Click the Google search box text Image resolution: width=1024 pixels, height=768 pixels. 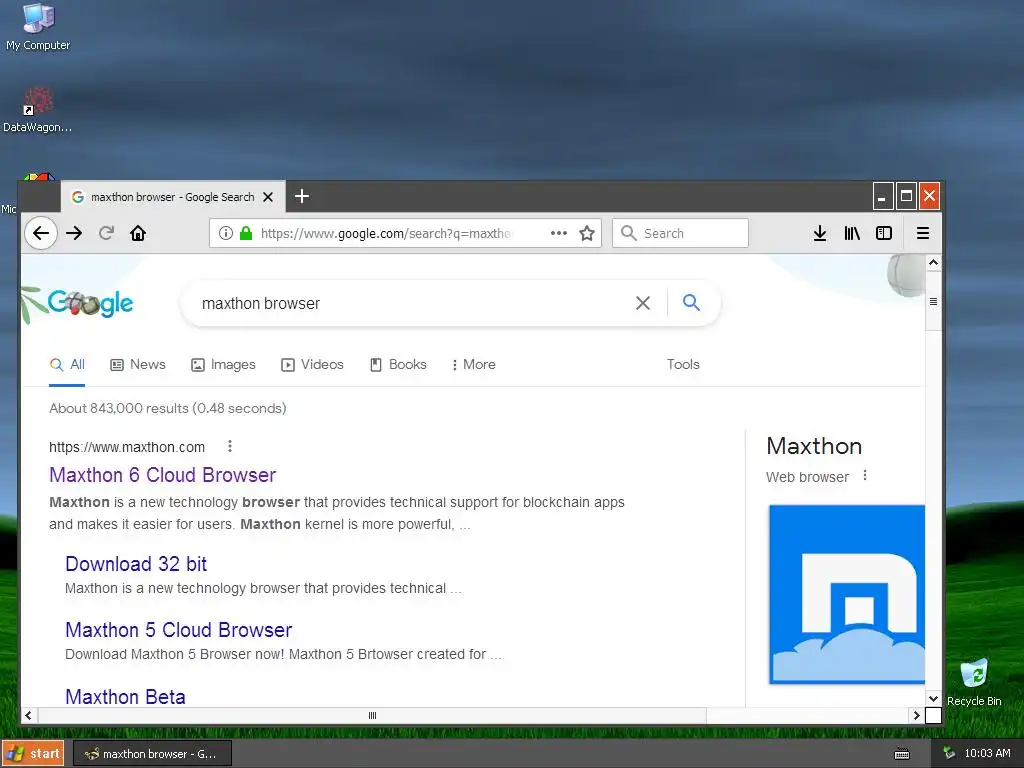pyautogui.click(x=261, y=304)
